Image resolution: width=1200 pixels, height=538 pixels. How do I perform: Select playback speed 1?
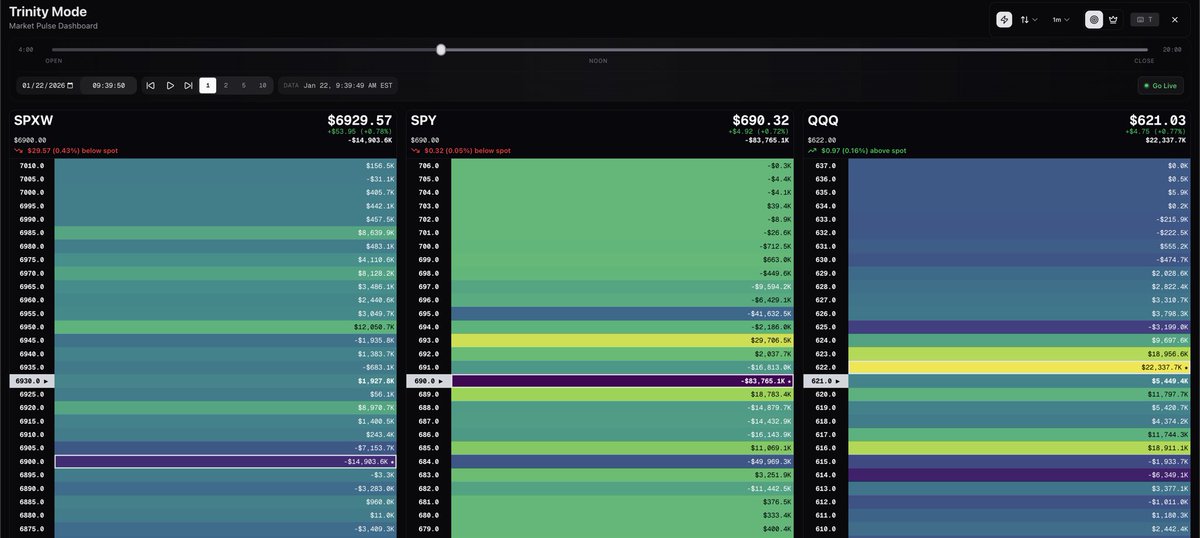208,86
